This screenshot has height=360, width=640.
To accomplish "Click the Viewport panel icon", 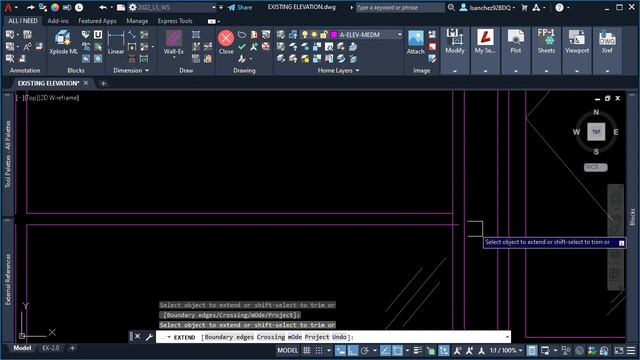I will tap(577, 42).
